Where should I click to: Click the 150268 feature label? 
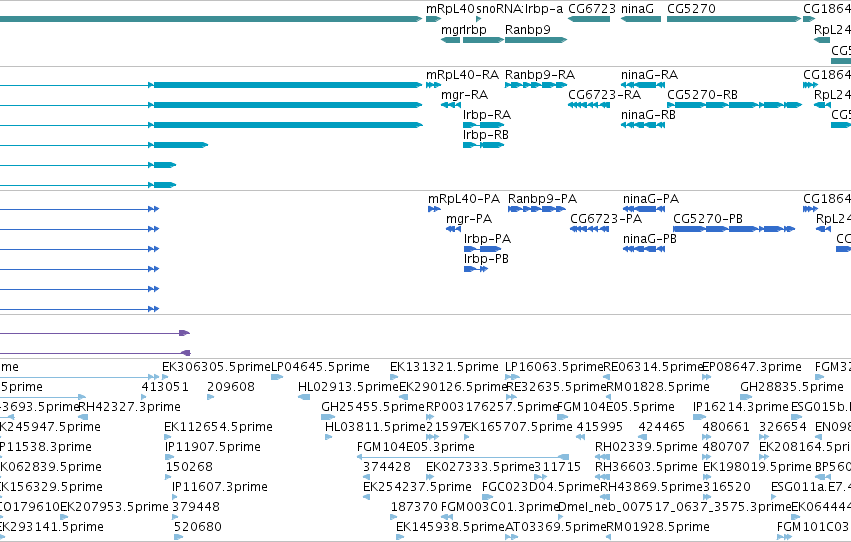(x=189, y=467)
